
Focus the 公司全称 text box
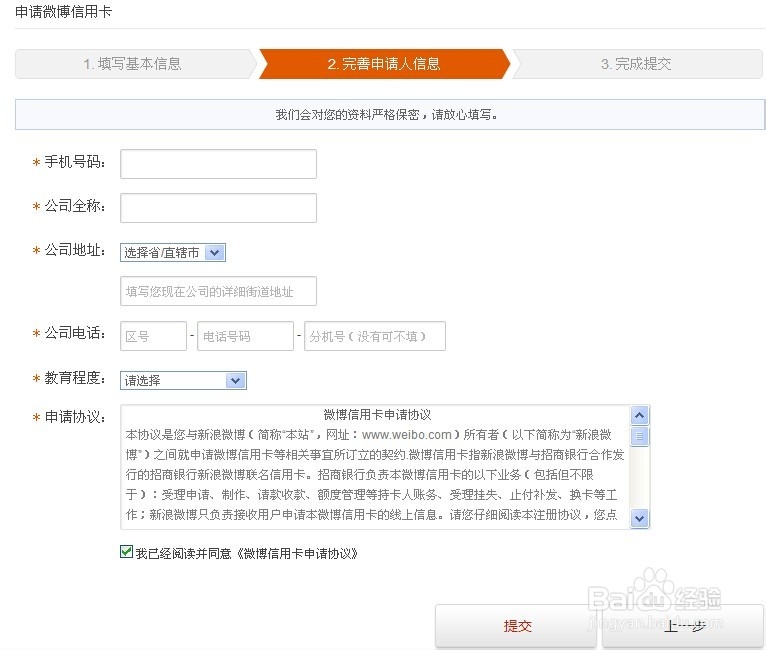click(218, 208)
